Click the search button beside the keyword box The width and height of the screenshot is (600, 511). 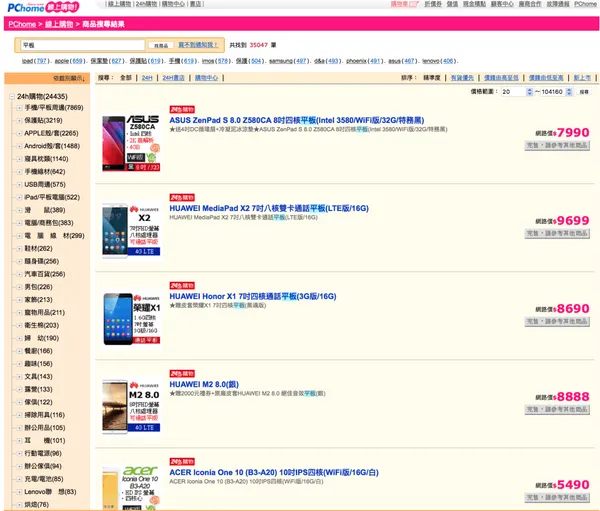pos(160,46)
